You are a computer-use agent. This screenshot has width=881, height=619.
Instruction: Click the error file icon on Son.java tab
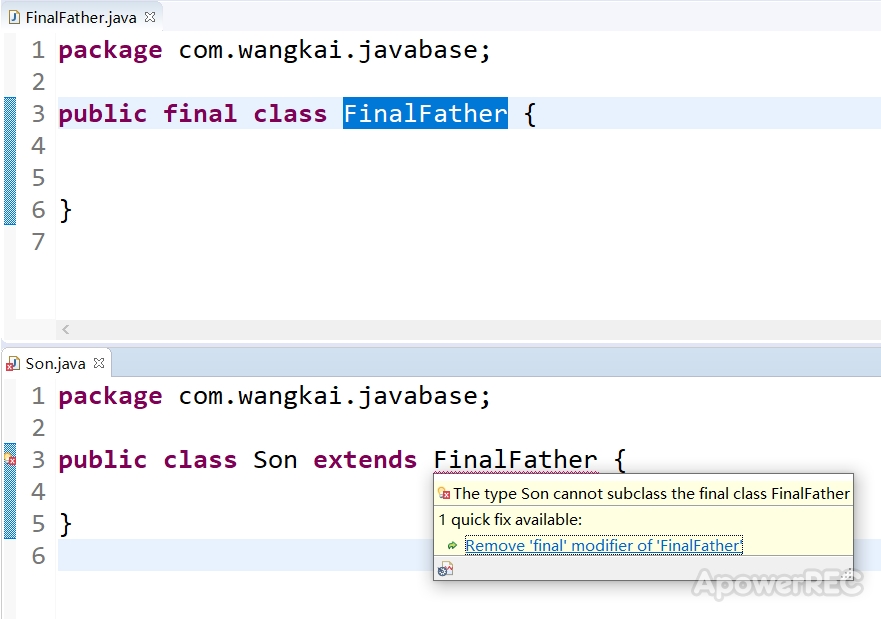[x=12, y=364]
